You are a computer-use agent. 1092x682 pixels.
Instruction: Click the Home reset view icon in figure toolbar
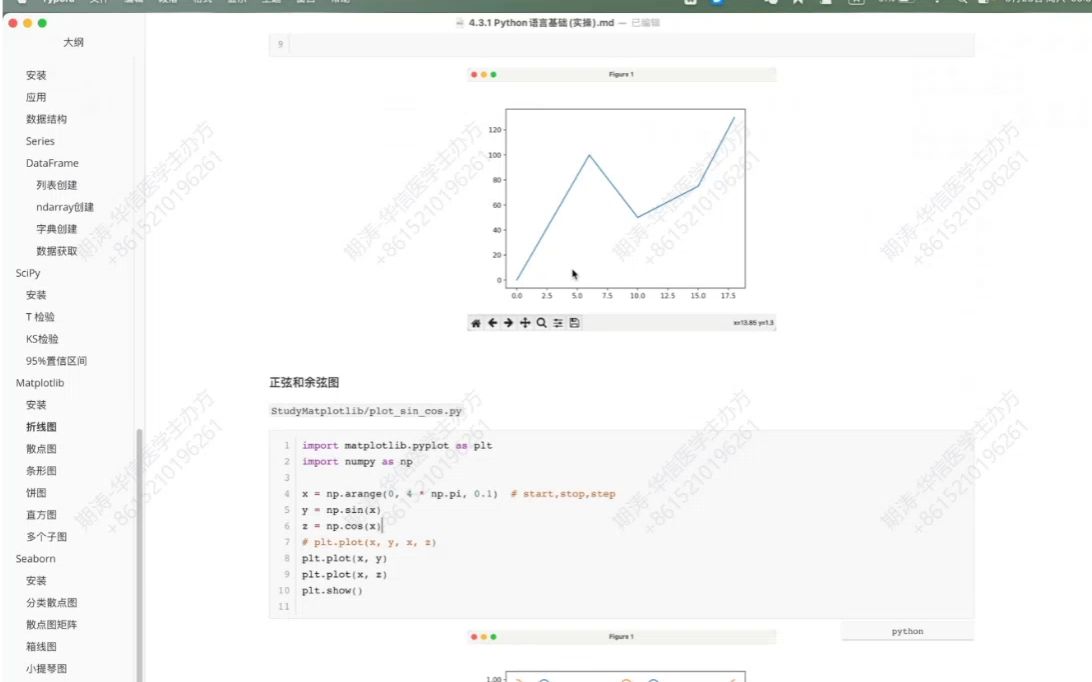pos(475,322)
